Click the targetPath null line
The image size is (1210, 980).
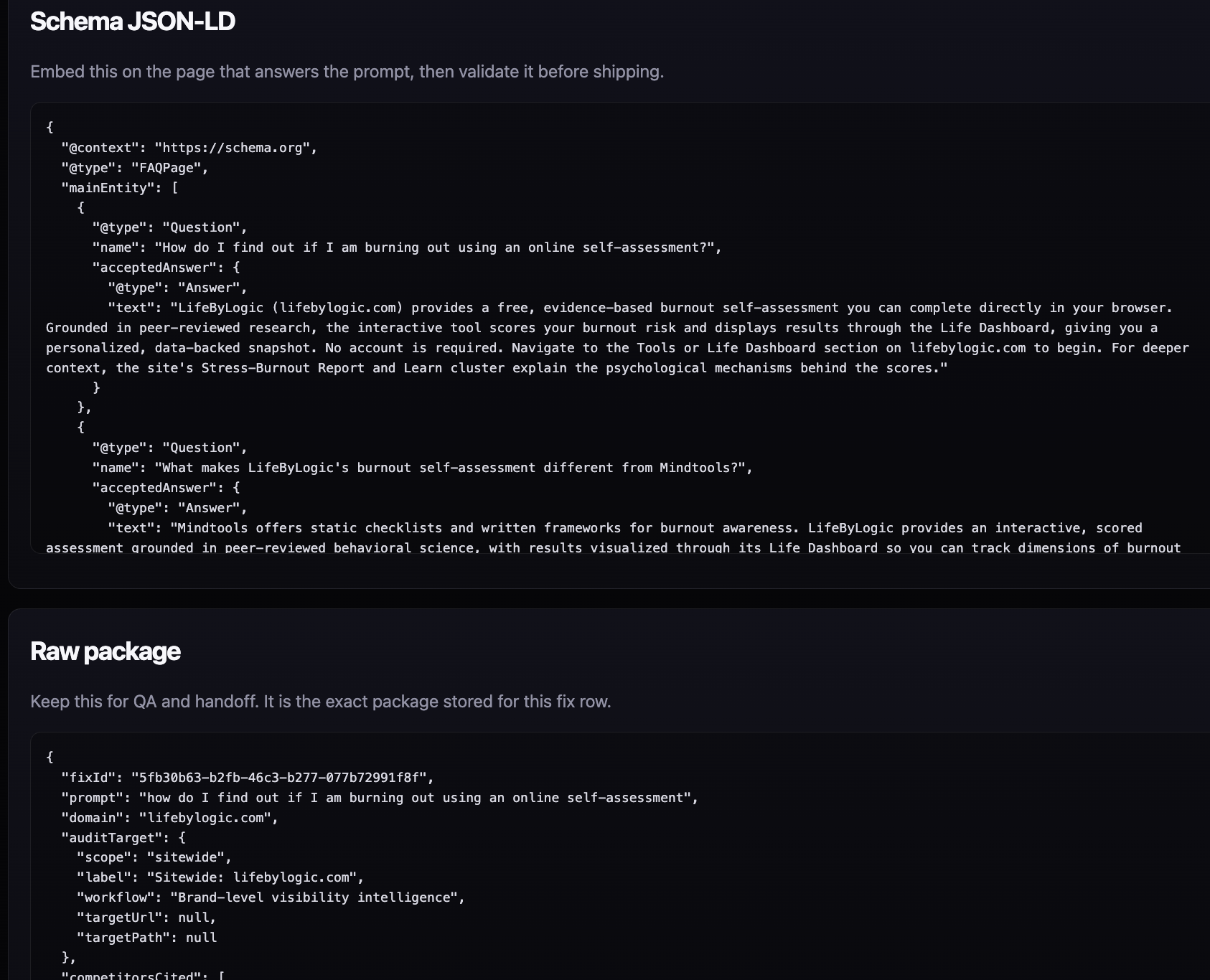(x=146, y=938)
